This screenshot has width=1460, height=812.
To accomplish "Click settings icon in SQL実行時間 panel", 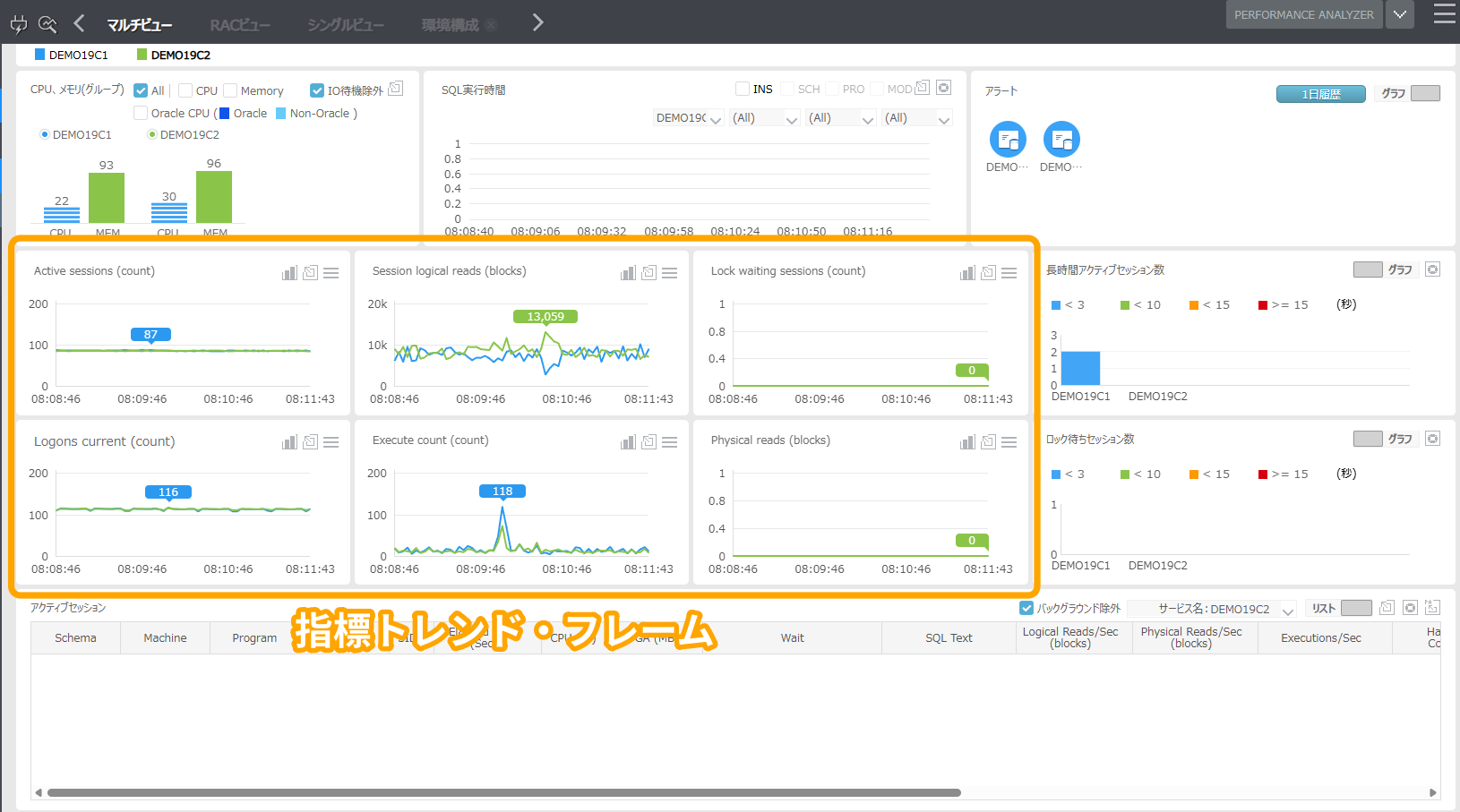I will (943, 88).
